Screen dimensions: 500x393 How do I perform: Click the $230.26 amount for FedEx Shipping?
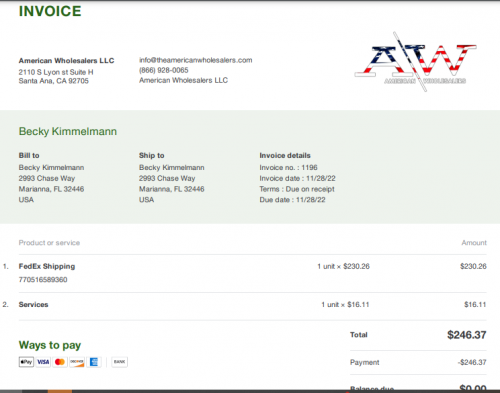click(473, 266)
